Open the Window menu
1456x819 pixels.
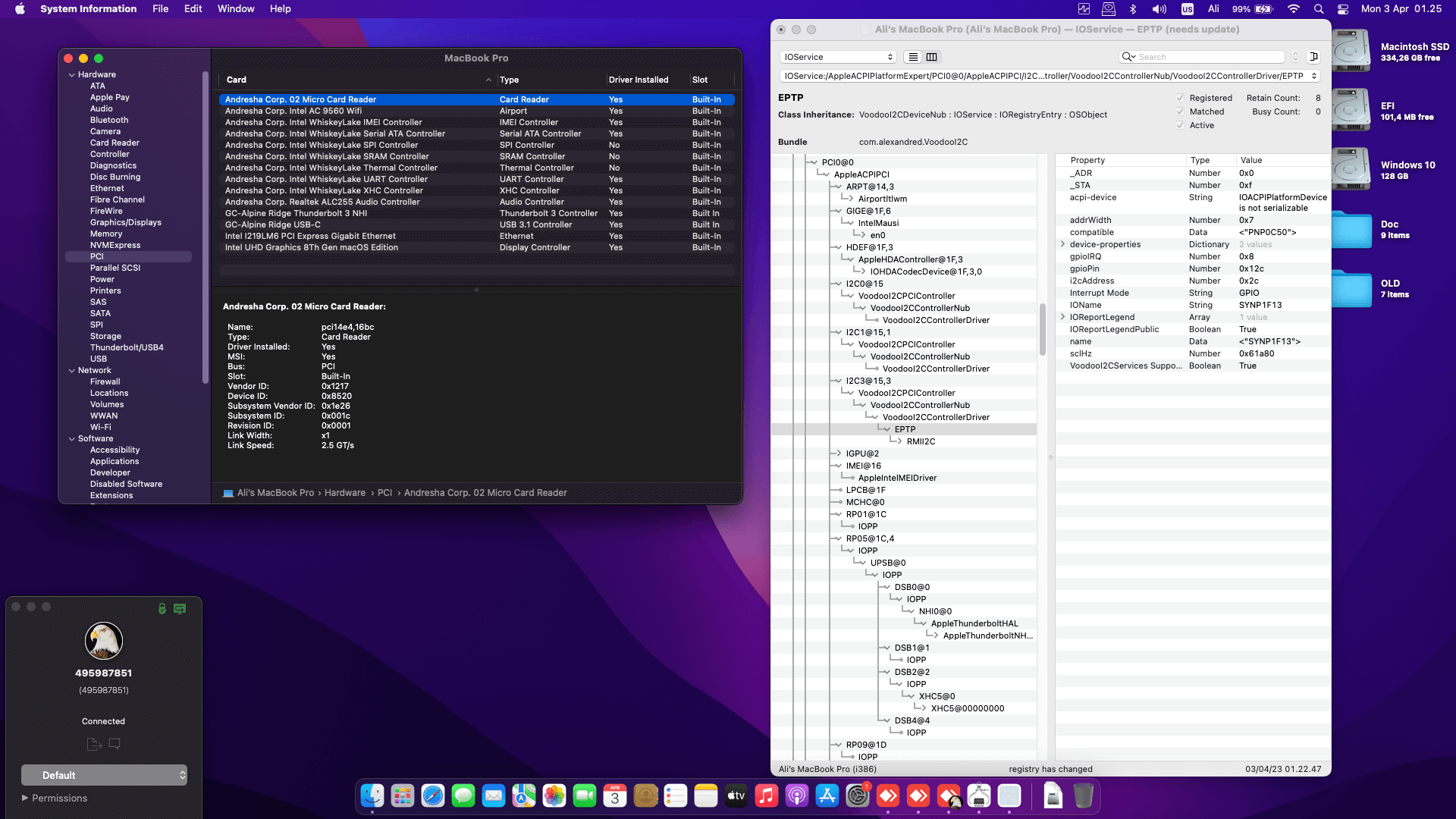coord(235,8)
